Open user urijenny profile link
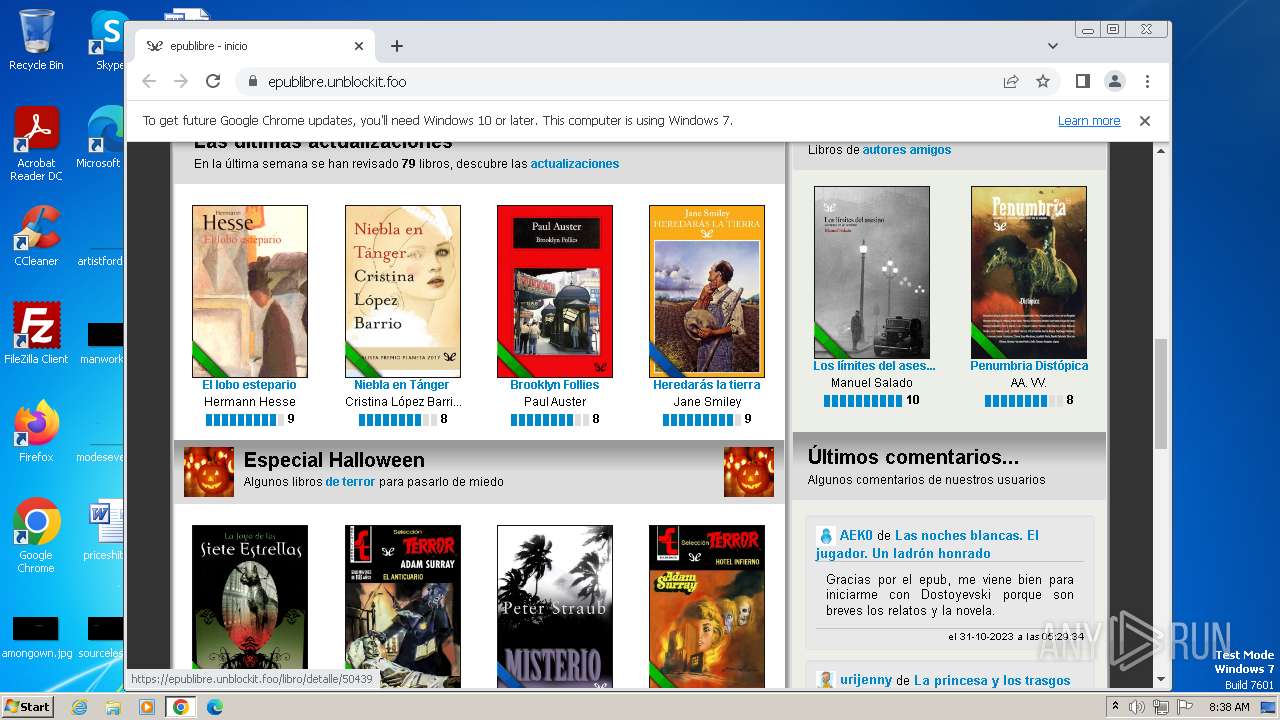This screenshot has width=1280, height=720. (866, 680)
